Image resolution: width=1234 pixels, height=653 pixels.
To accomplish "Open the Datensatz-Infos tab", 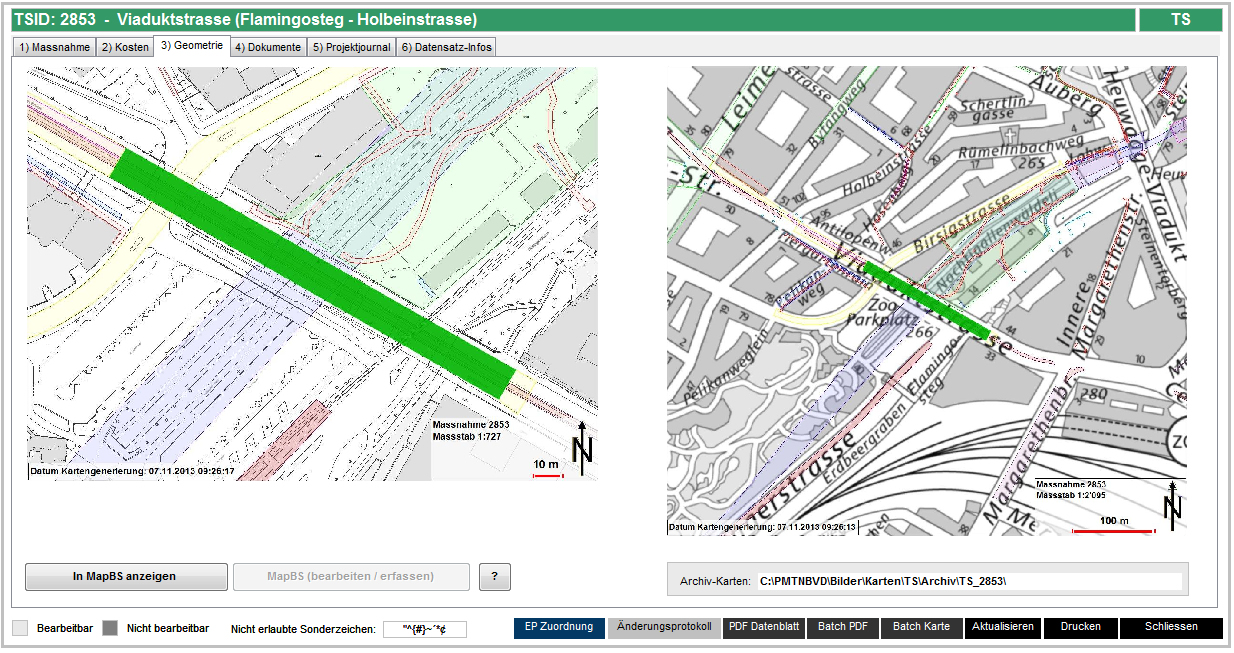I will pyautogui.click(x=446, y=47).
